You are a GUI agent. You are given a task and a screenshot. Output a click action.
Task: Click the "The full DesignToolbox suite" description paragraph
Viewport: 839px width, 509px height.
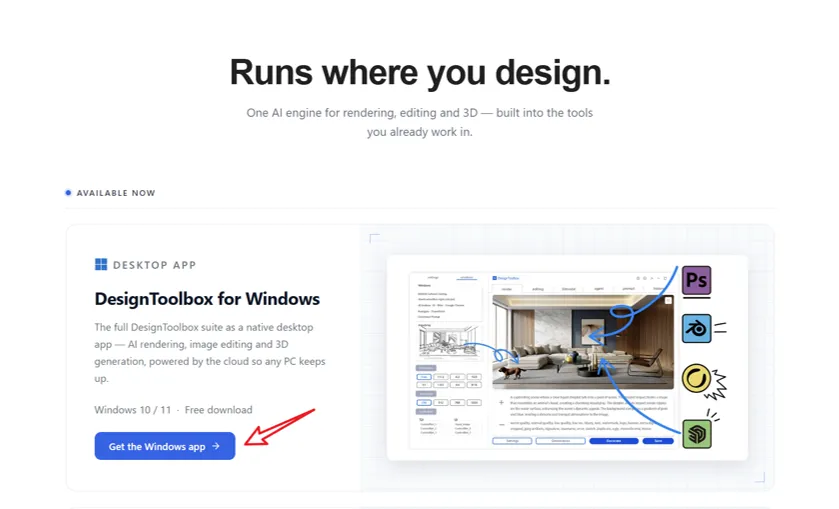tap(210, 353)
